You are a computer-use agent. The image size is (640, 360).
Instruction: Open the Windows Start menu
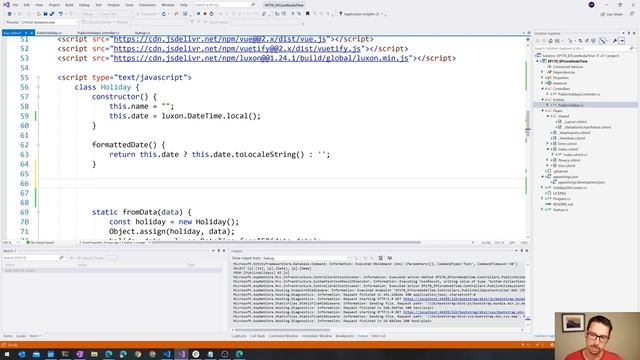coord(7,354)
